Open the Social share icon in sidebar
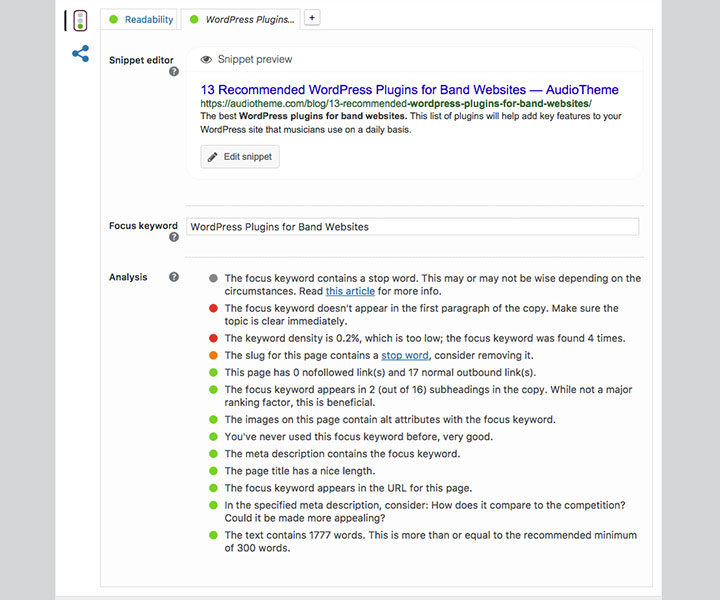The image size is (720, 600). 80,54
